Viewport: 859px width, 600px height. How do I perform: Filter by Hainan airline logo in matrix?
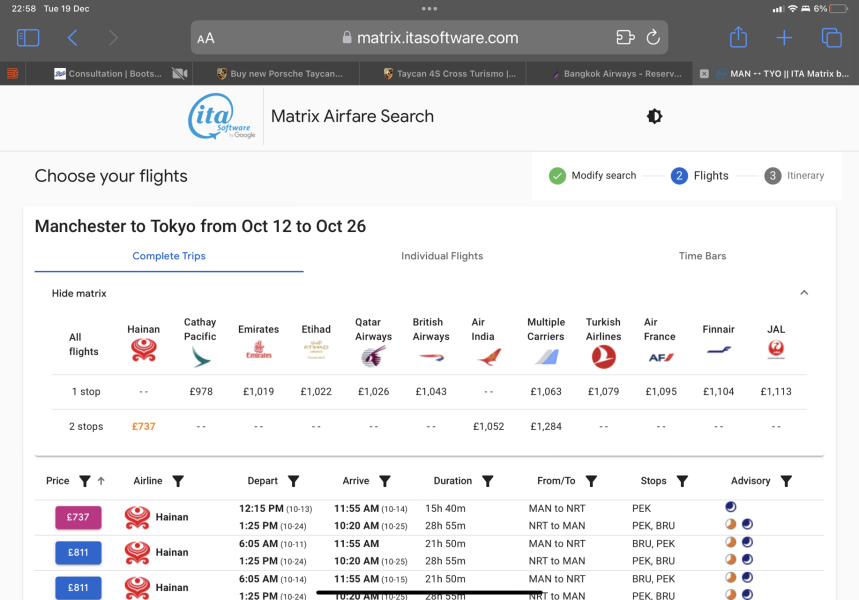(144, 350)
